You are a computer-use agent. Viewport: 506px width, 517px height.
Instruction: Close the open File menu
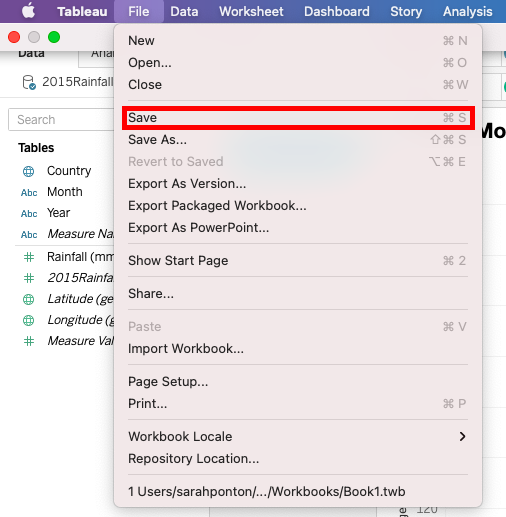click(x=139, y=11)
